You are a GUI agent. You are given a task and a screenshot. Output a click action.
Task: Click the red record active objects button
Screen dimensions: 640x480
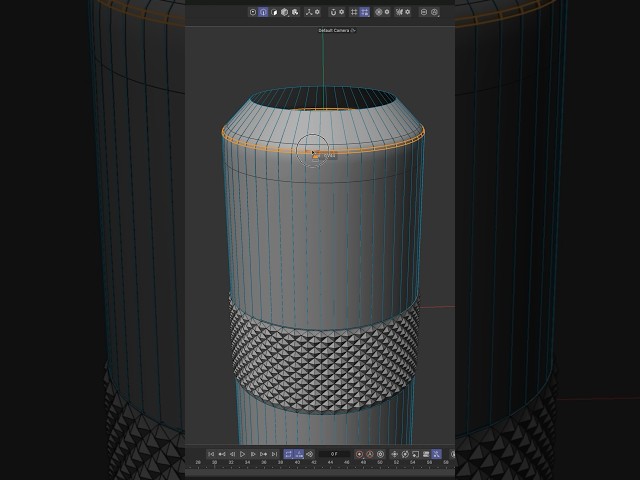[x=359, y=454]
